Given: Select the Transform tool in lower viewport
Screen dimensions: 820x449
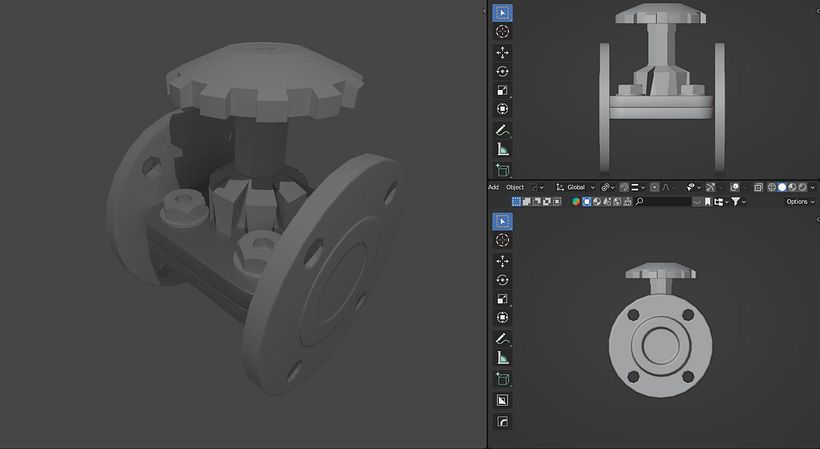Looking at the screenshot, I should [x=502, y=318].
